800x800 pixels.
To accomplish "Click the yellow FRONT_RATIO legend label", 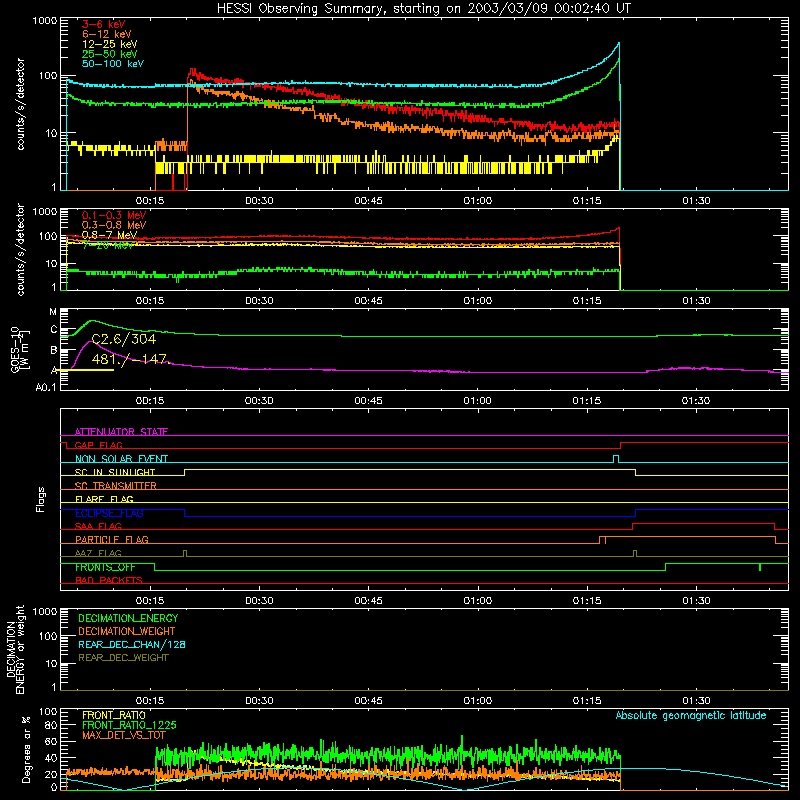I will click(114, 715).
